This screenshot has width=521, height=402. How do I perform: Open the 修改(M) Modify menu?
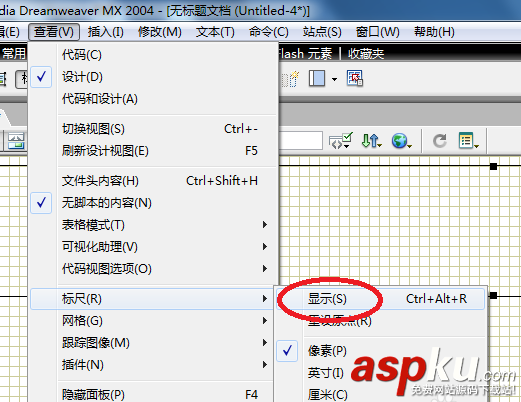click(x=160, y=32)
